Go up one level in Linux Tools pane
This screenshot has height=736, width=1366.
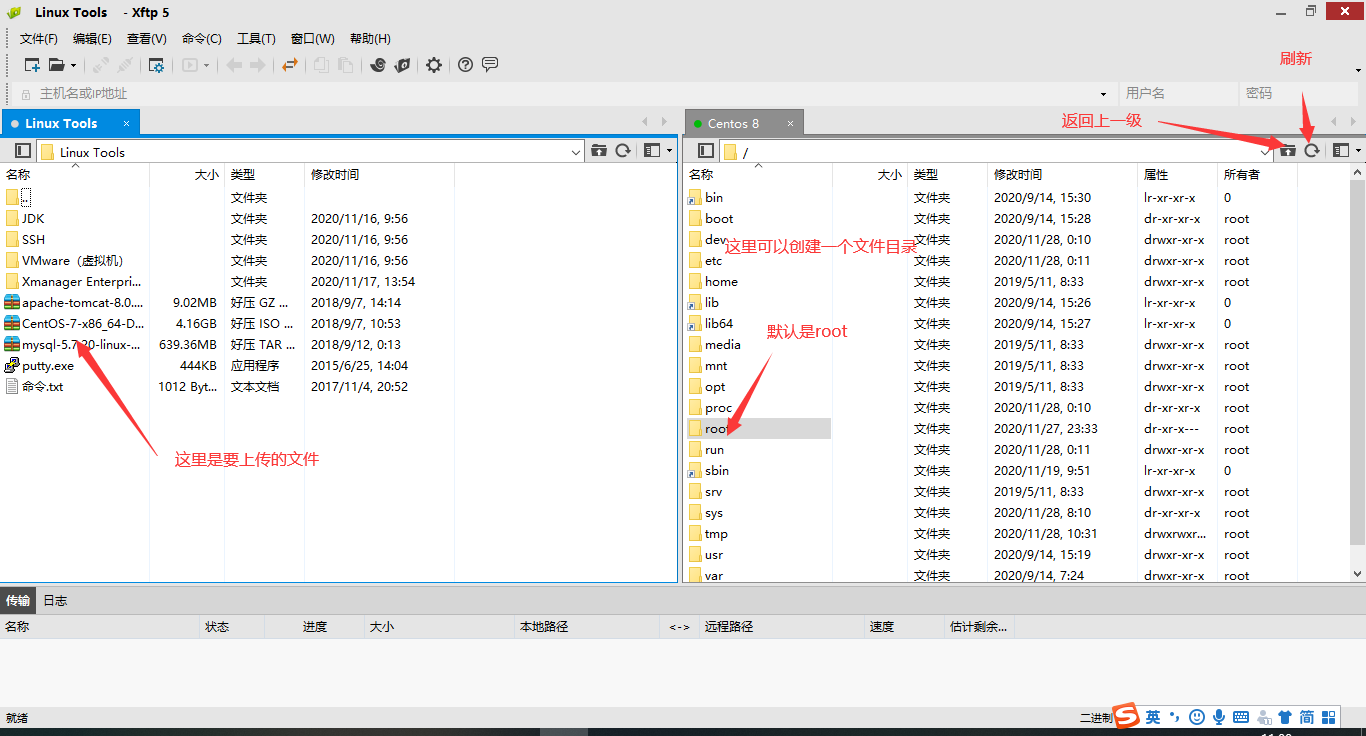point(599,151)
